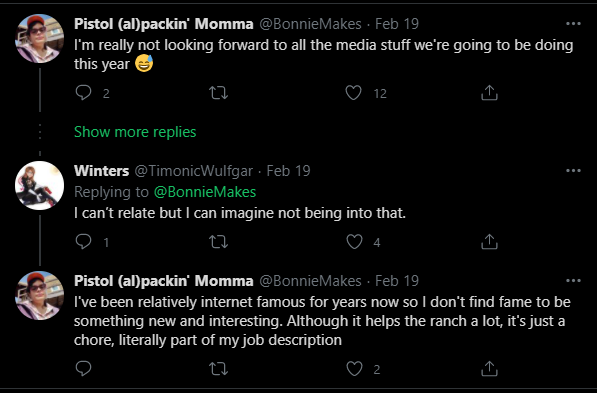Reply to the first tweet about media stuff
The width and height of the screenshot is (597, 393).
[83, 93]
